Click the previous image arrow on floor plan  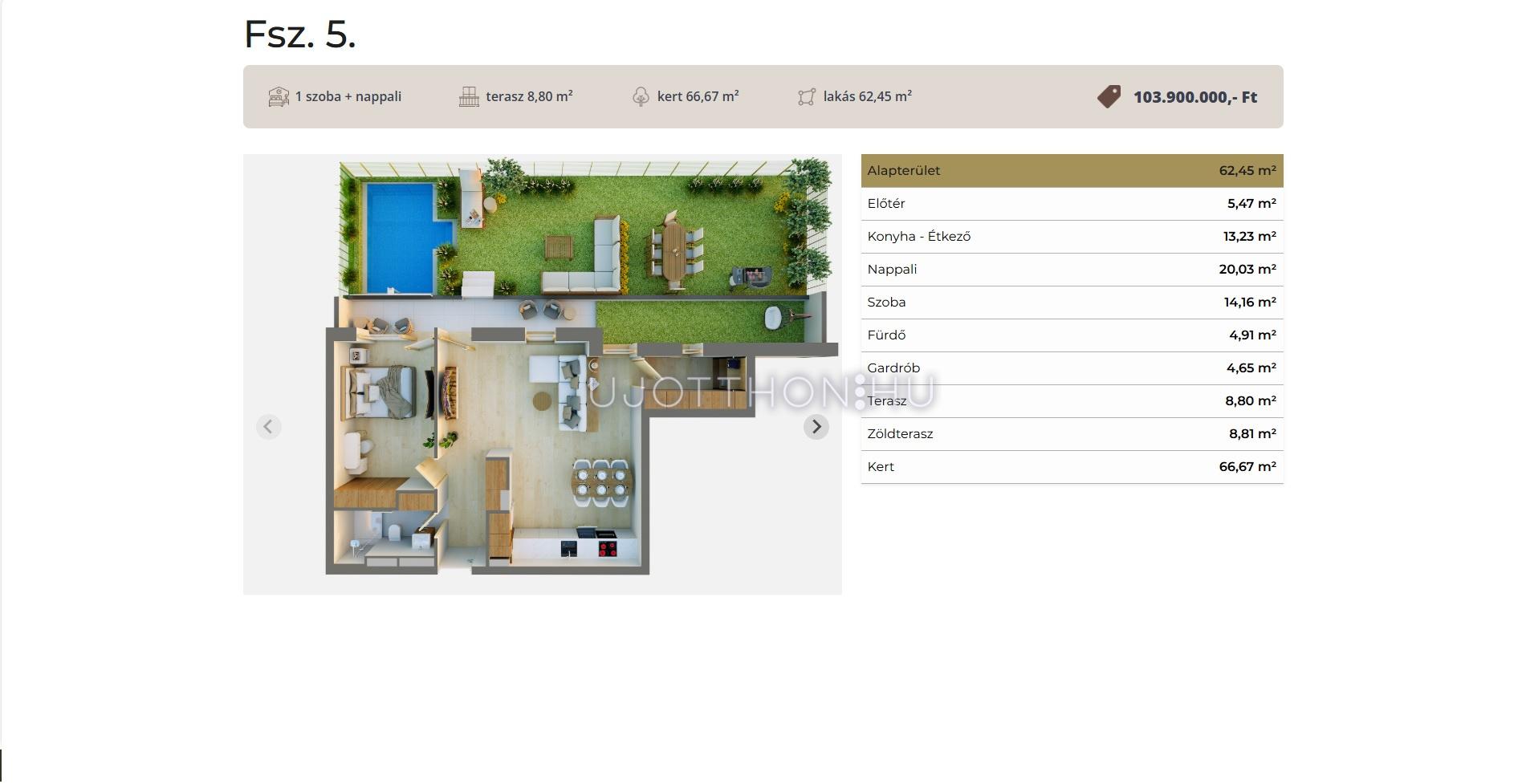click(x=269, y=427)
